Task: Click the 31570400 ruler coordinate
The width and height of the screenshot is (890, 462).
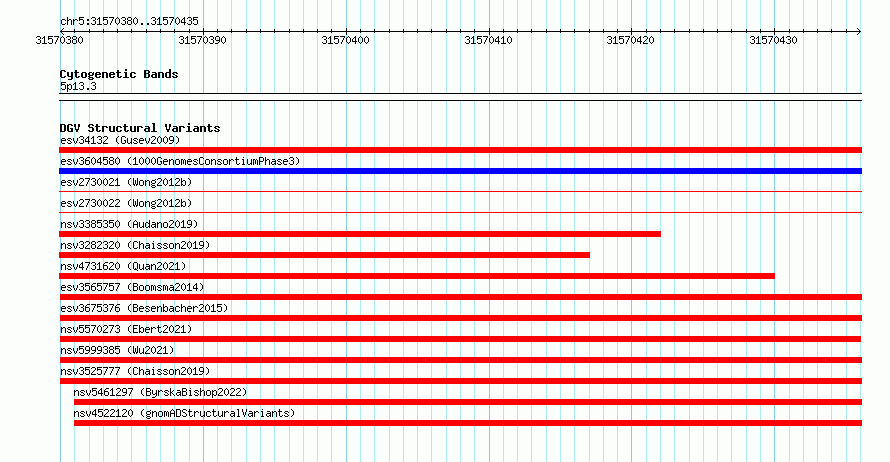Action: click(345, 40)
